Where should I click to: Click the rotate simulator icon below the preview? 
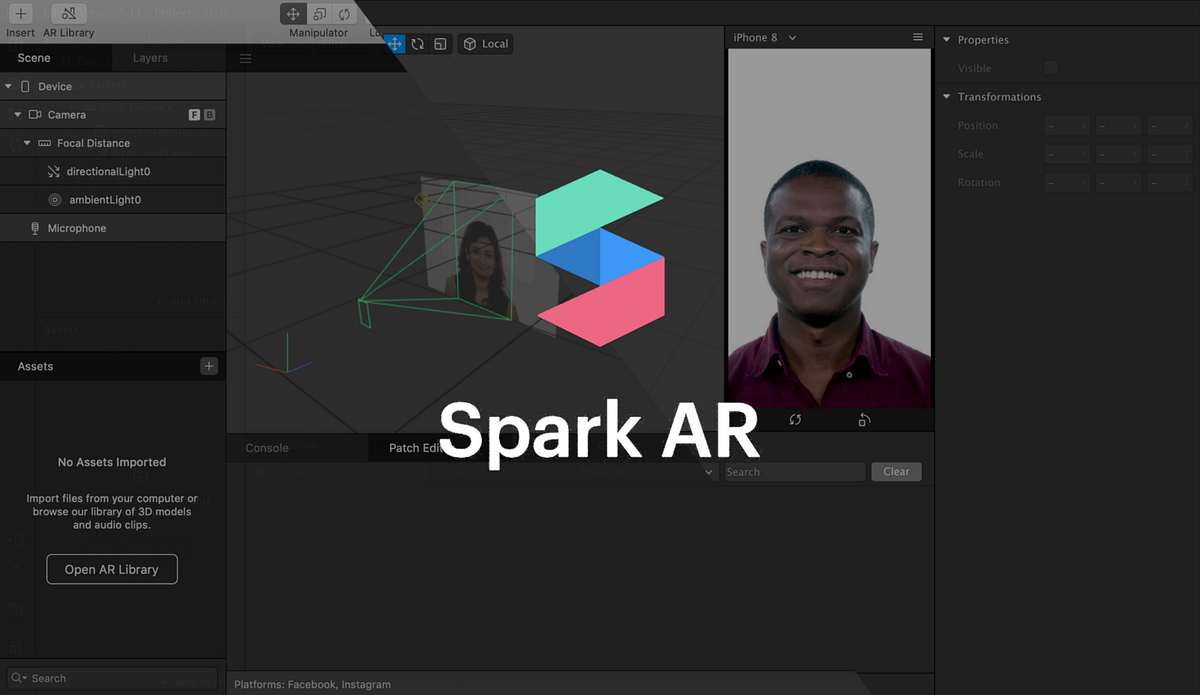pyautogui.click(x=795, y=421)
